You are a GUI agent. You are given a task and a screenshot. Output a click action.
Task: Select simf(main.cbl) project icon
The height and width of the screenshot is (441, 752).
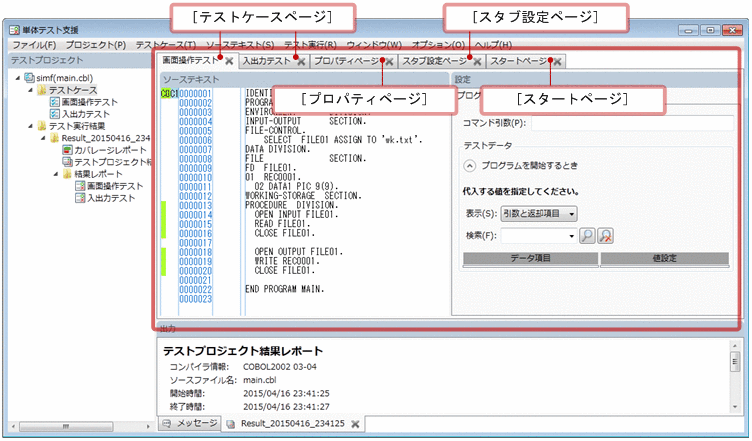click(29, 78)
